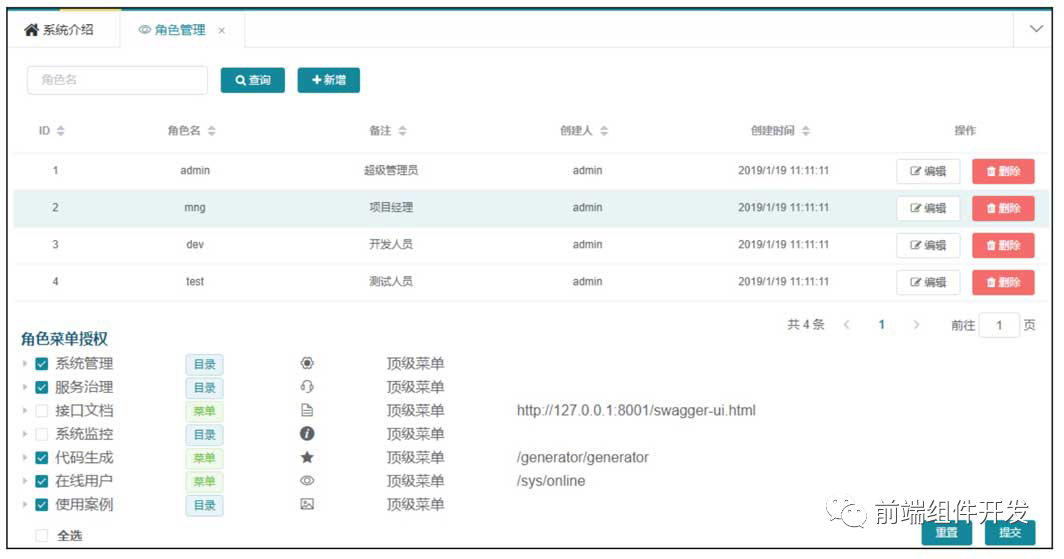Click the star icon in 代码生成 row

307,457
